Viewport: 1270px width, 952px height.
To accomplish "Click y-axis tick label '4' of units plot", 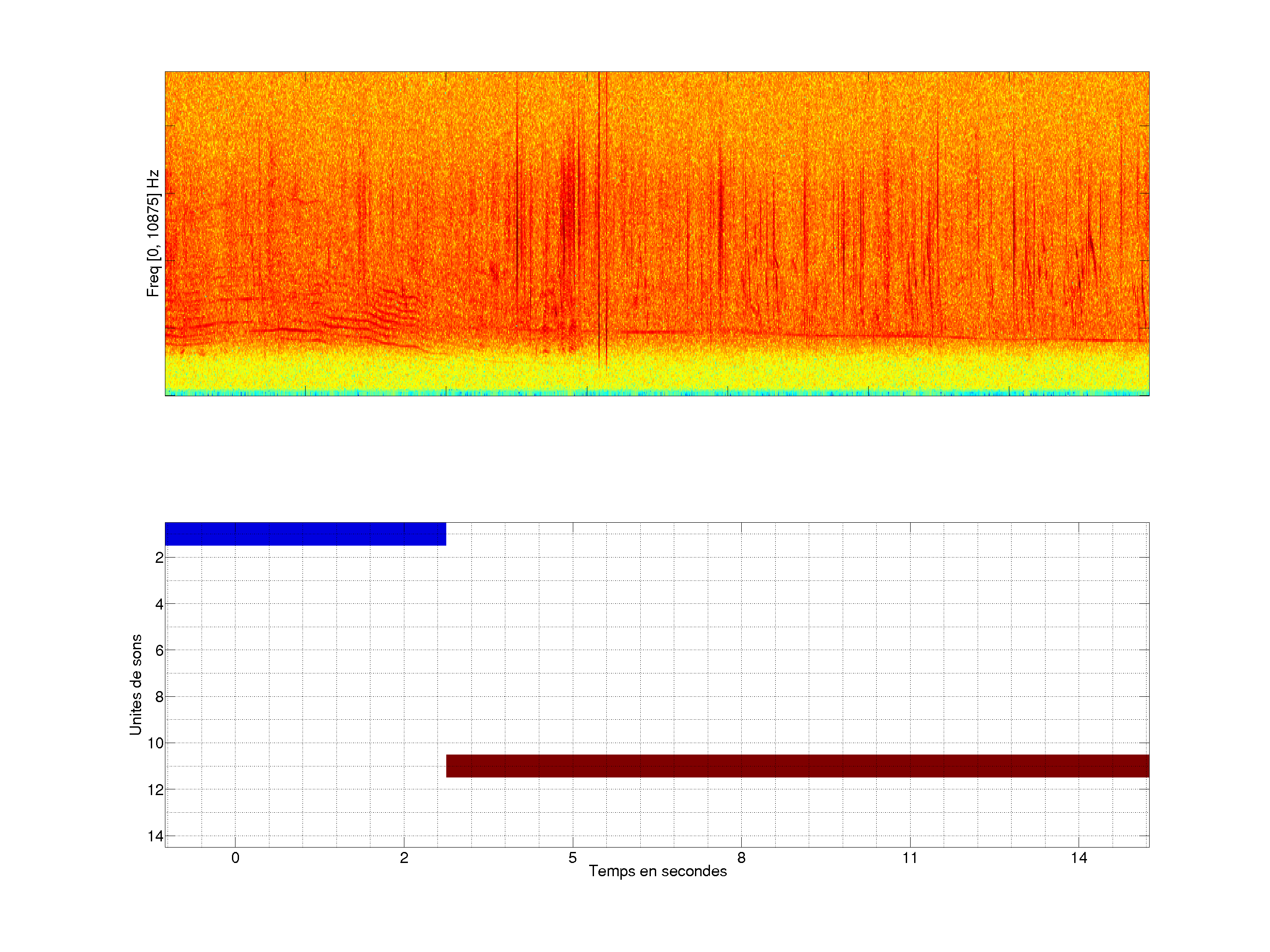I will (x=159, y=604).
